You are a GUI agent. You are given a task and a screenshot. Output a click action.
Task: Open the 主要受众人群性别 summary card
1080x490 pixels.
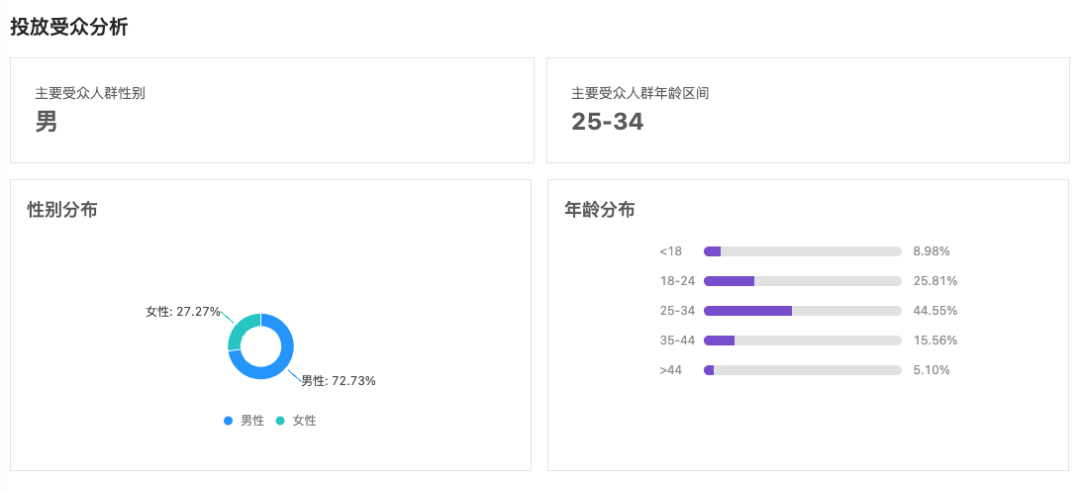point(271,110)
